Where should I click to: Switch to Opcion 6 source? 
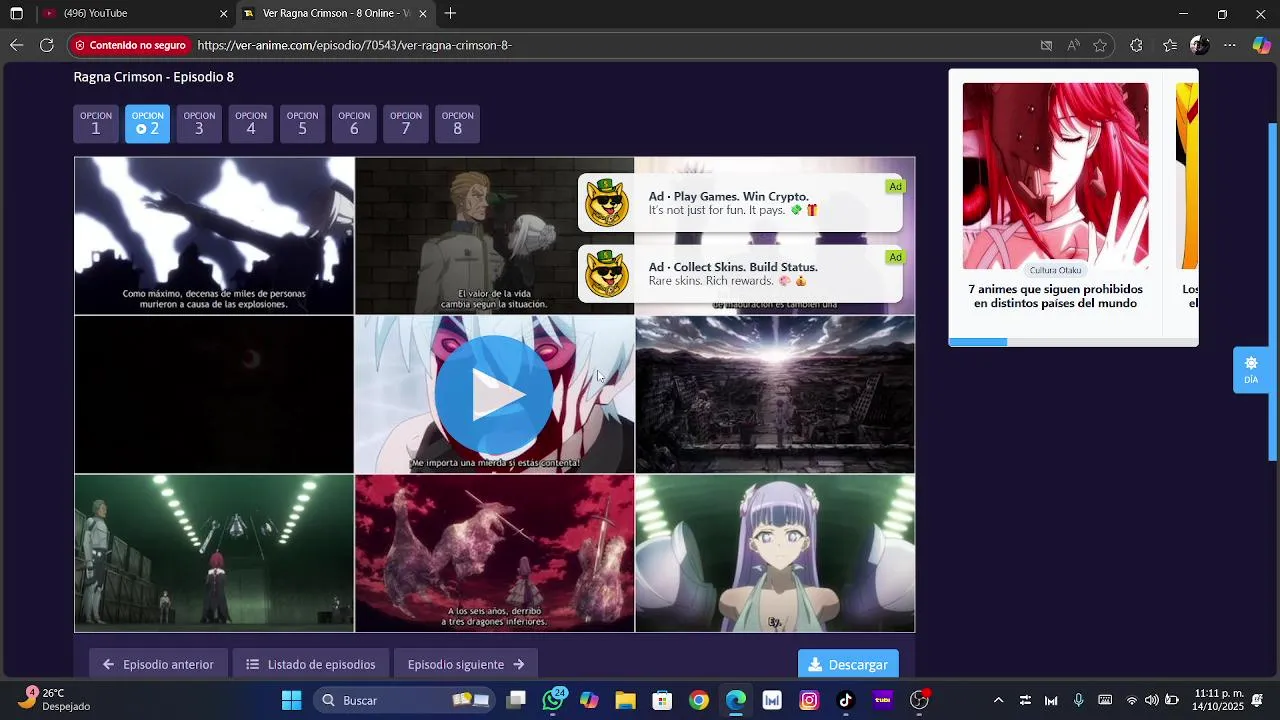354,124
